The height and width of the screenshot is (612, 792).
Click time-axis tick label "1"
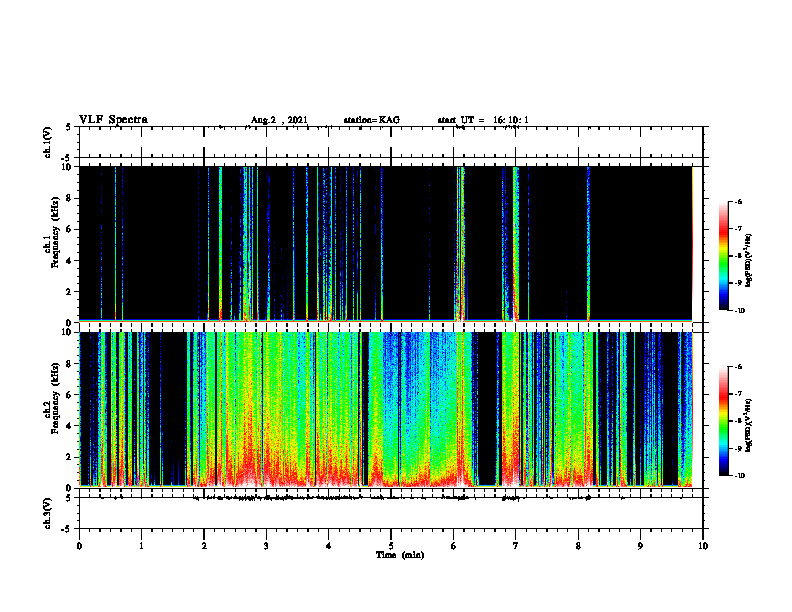point(141,546)
